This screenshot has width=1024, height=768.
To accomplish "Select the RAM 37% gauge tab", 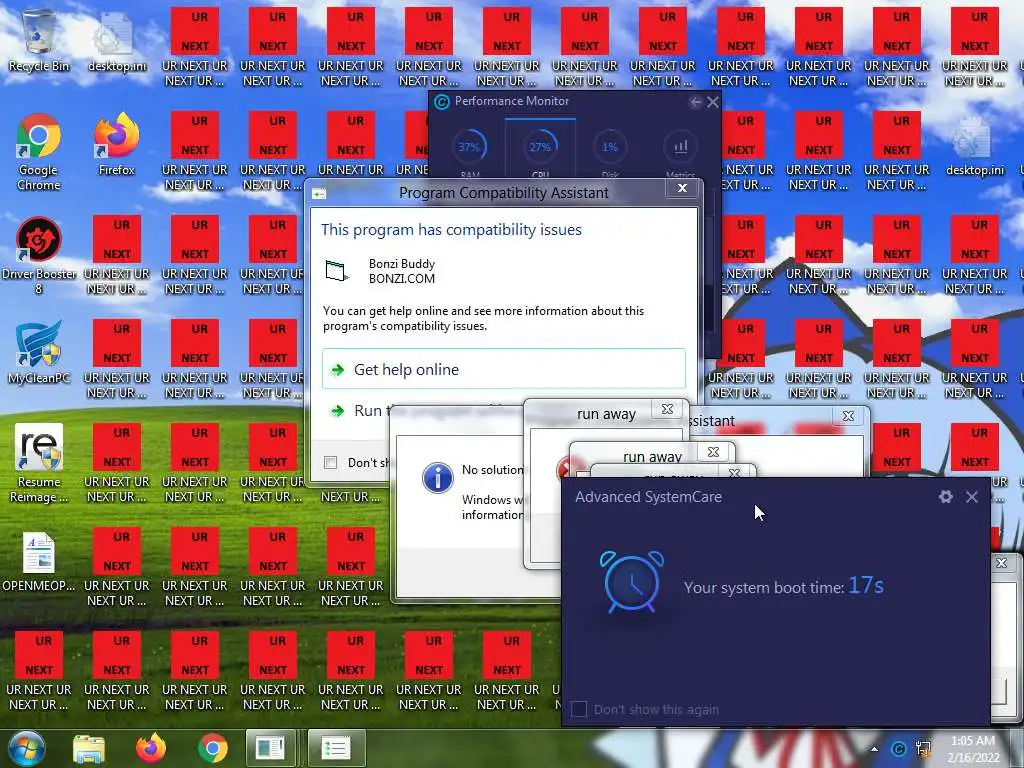I will point(470,149).
